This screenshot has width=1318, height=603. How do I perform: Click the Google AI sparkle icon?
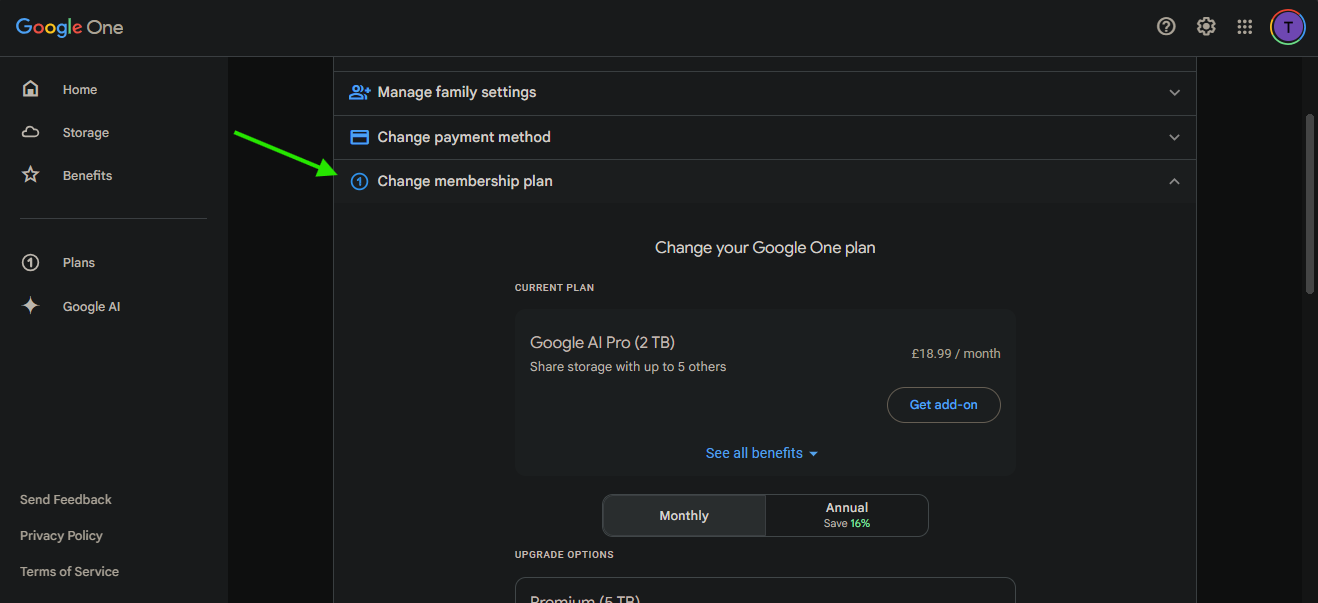(31, 306)
